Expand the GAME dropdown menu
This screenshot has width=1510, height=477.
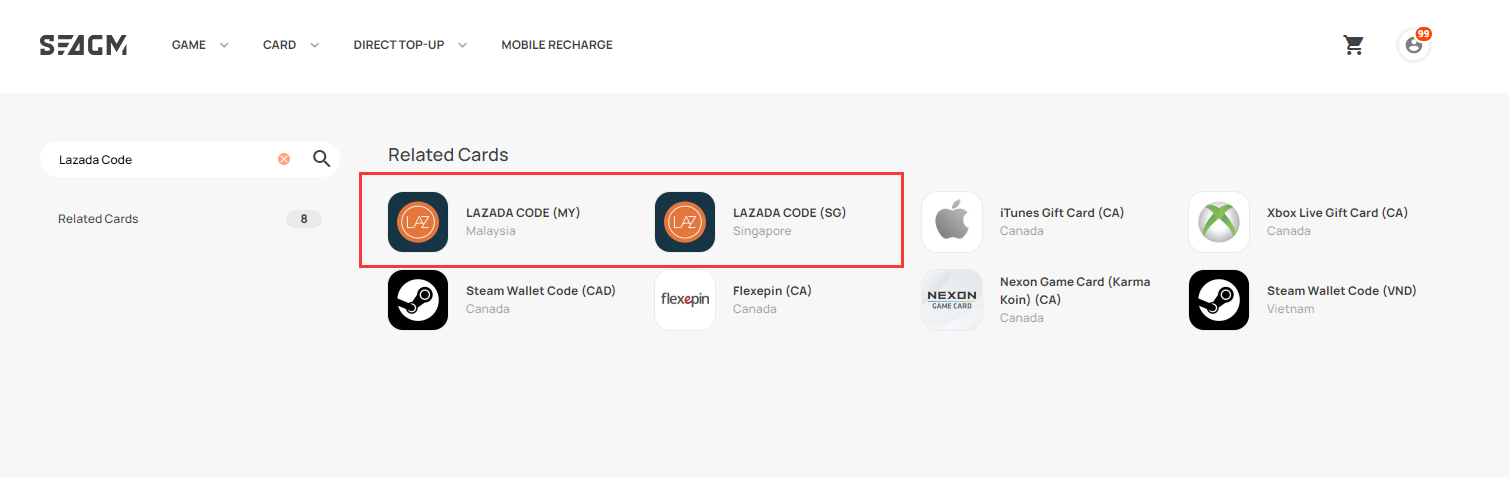tap(200, 45)
